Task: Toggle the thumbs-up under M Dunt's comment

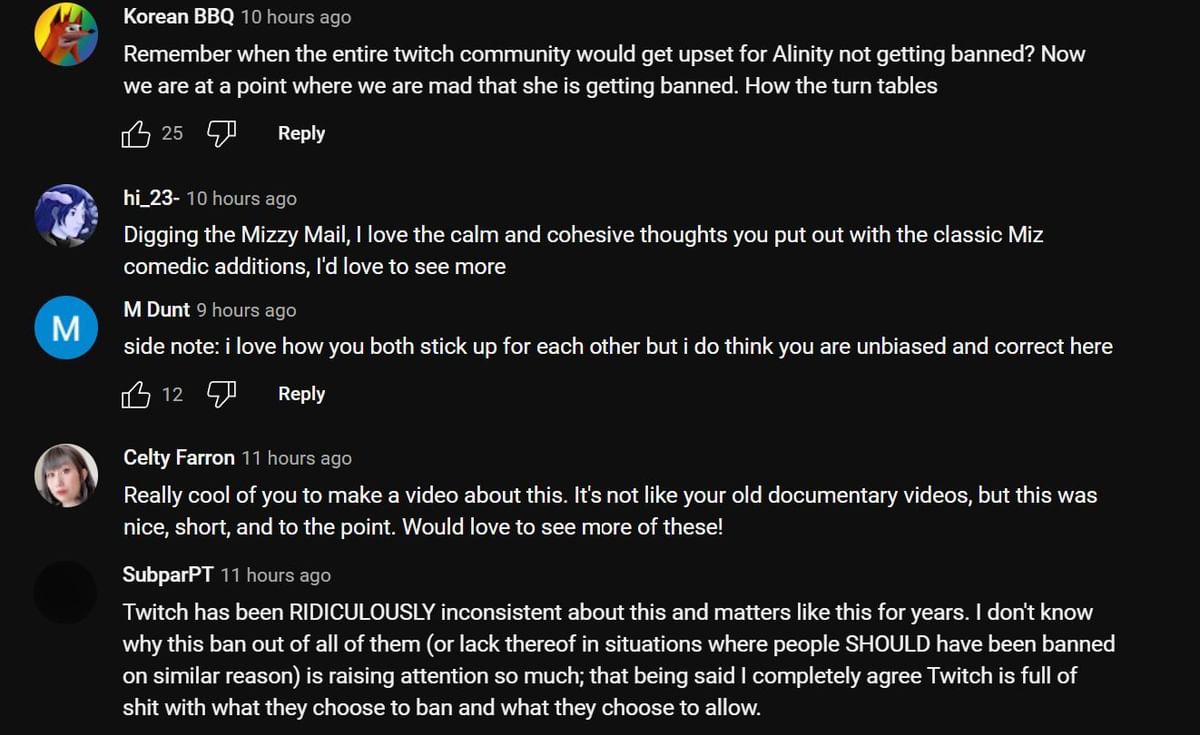Action: 136,393
